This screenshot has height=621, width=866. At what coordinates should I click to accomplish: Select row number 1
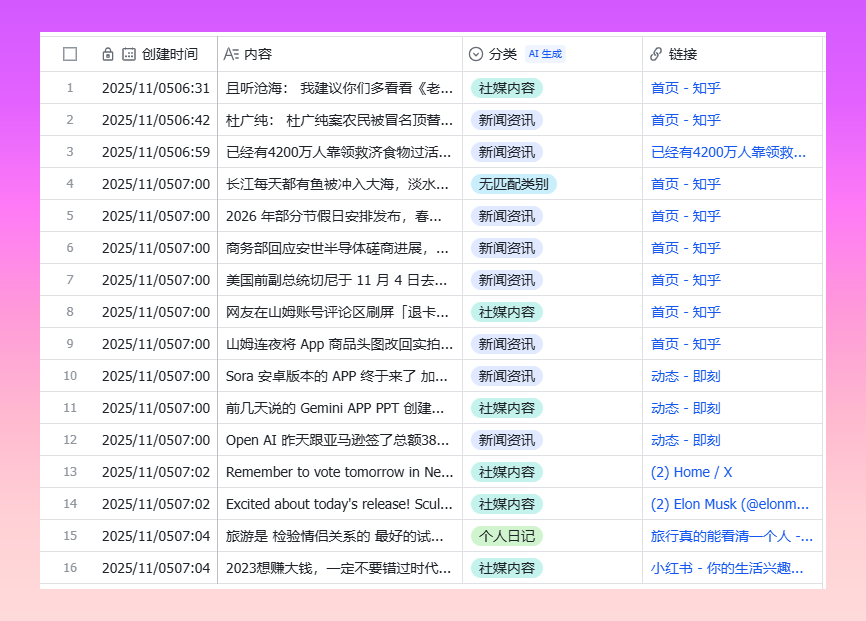(x=70, y=88)
